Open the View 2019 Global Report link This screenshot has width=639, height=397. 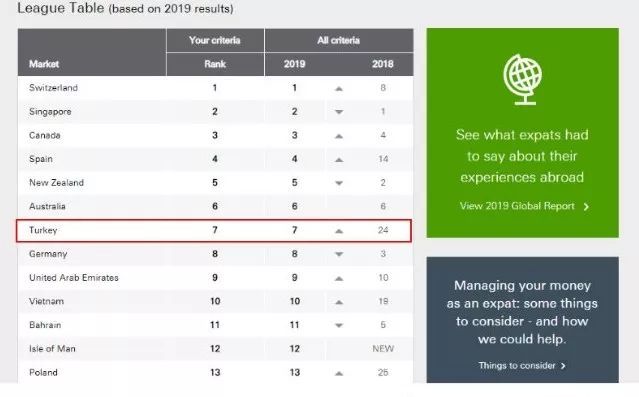click(517, 206)
